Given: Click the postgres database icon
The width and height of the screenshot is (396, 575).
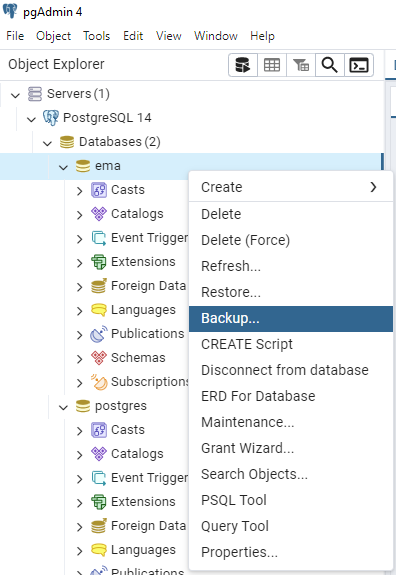Looking at the screenshot, I should (82, 406).
